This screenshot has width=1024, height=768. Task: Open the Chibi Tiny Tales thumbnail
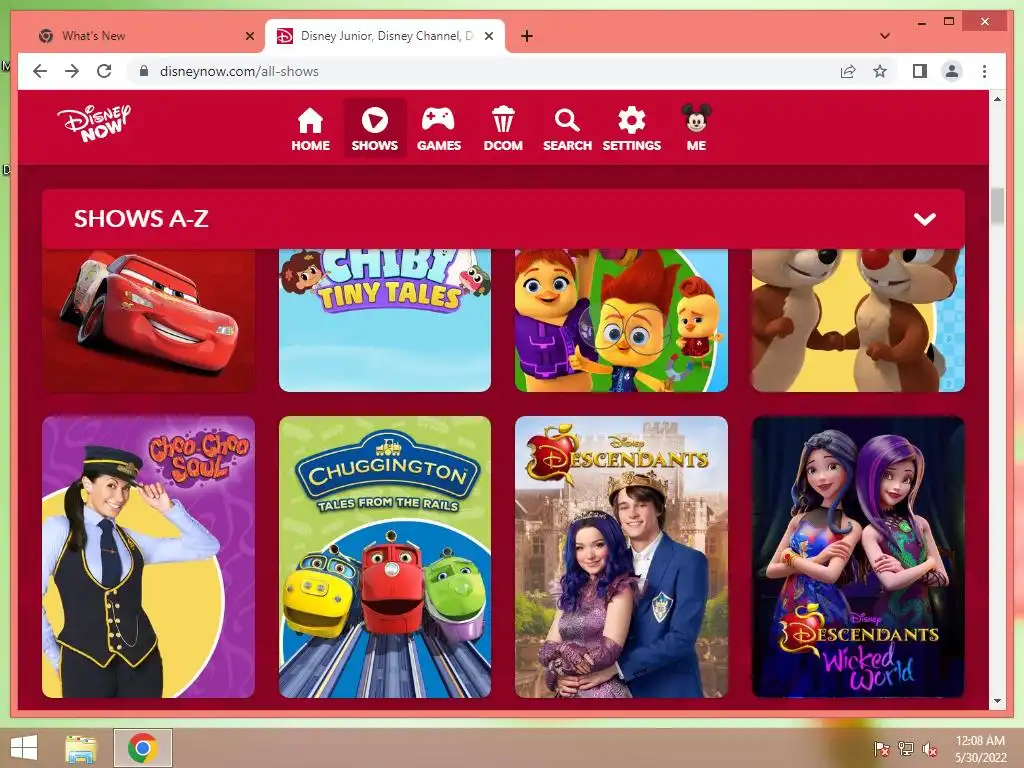tap(385, 320)
